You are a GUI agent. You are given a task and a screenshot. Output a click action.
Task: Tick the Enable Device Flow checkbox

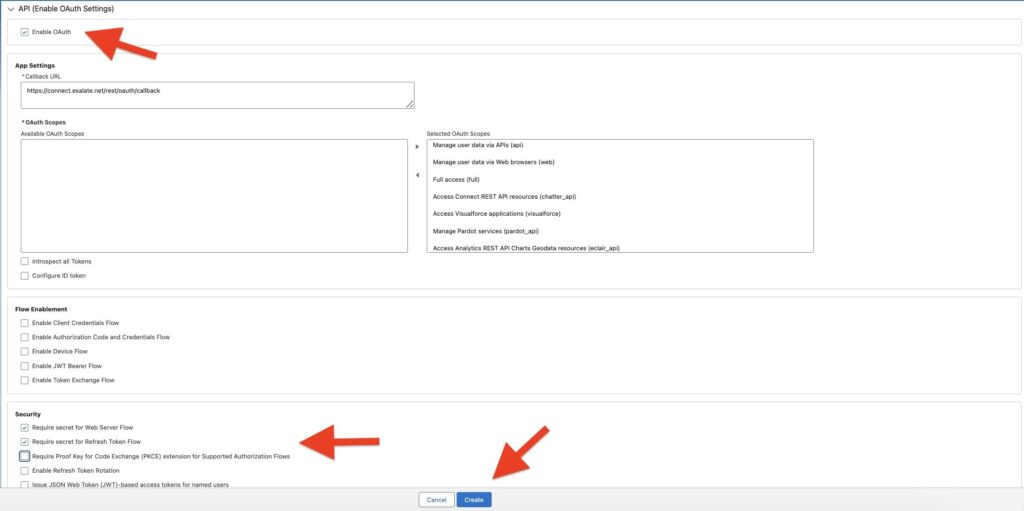point(25,352)
